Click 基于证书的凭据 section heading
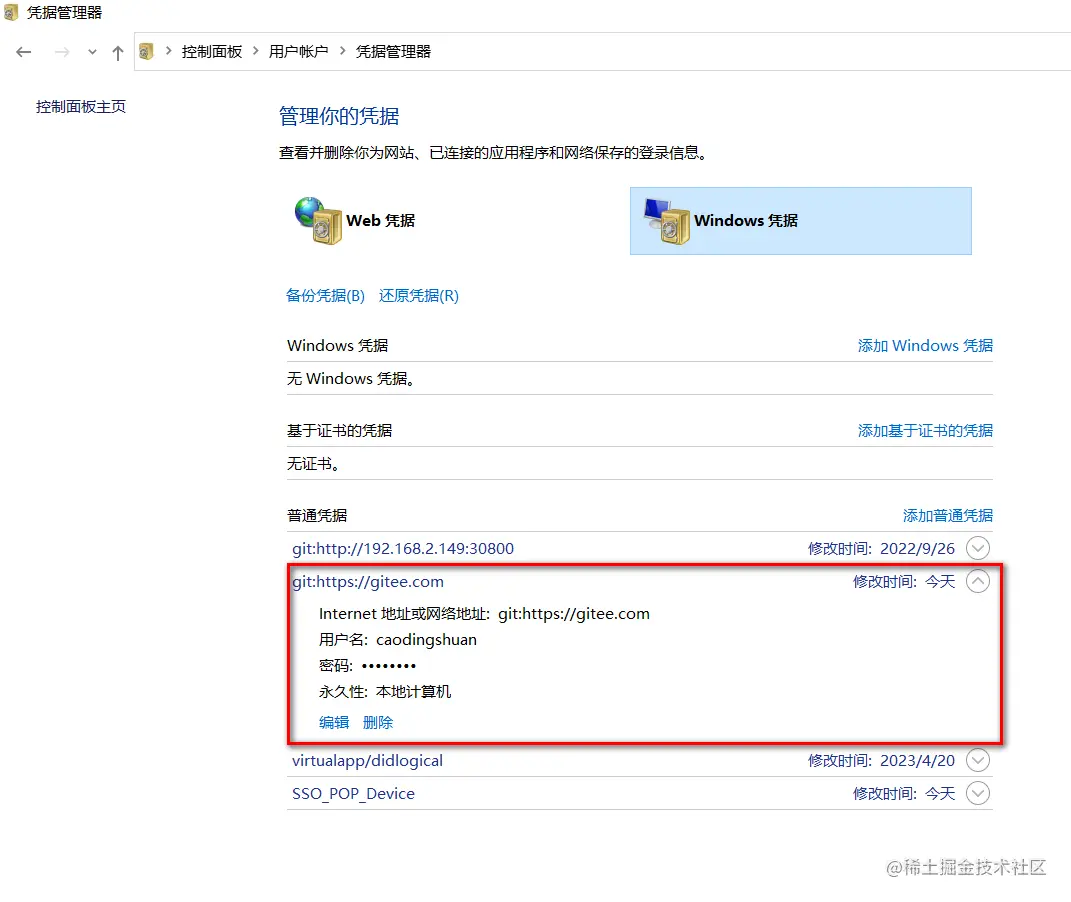Image resolution: width=1071 pixels, height=902 pixels. click(x=339, y=431)
